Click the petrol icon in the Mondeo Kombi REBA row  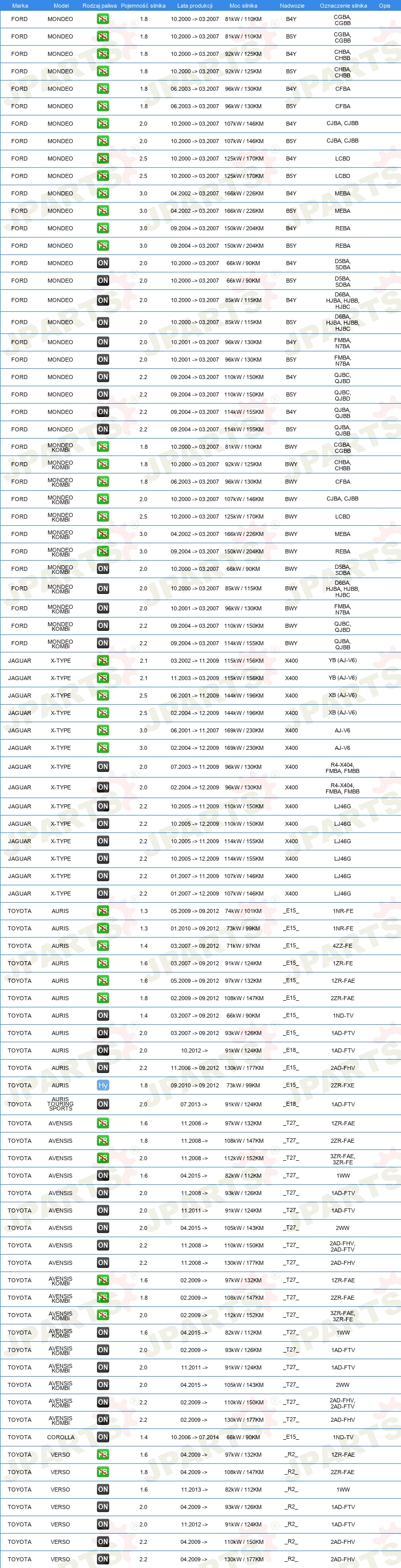coord(103,551)
